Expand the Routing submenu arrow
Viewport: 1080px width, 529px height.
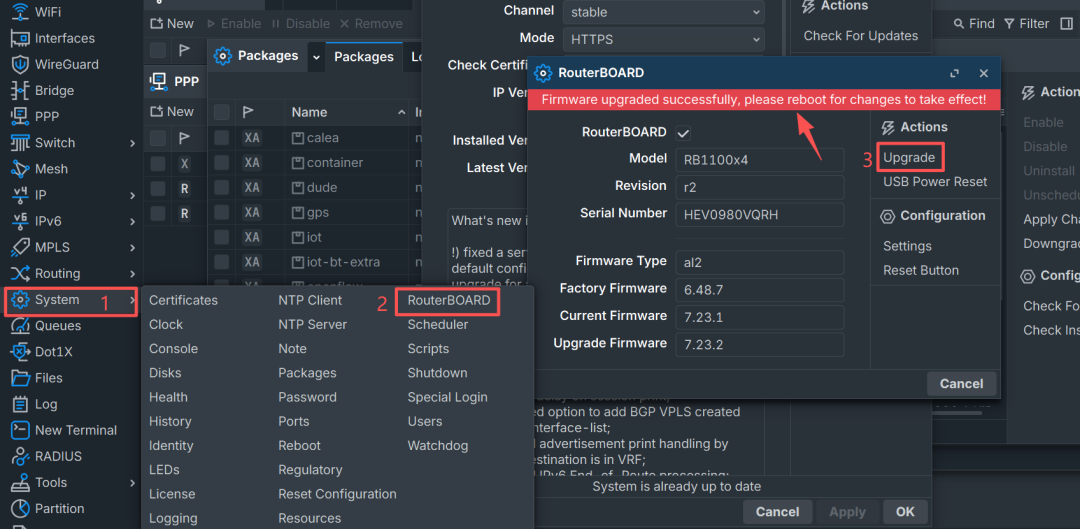132,274
